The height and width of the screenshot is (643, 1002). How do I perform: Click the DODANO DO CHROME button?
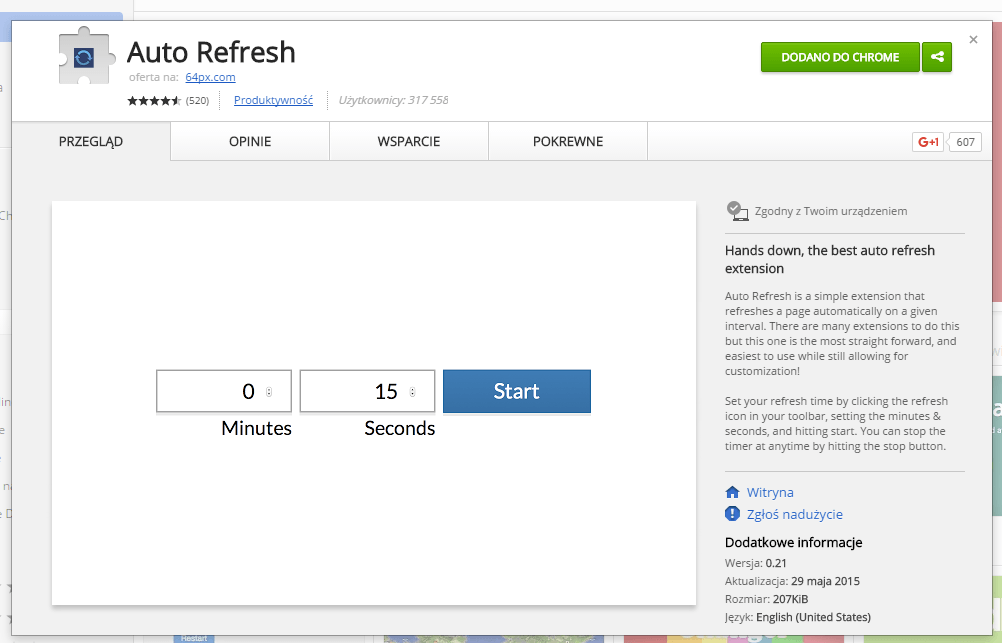tap(840, 57)
